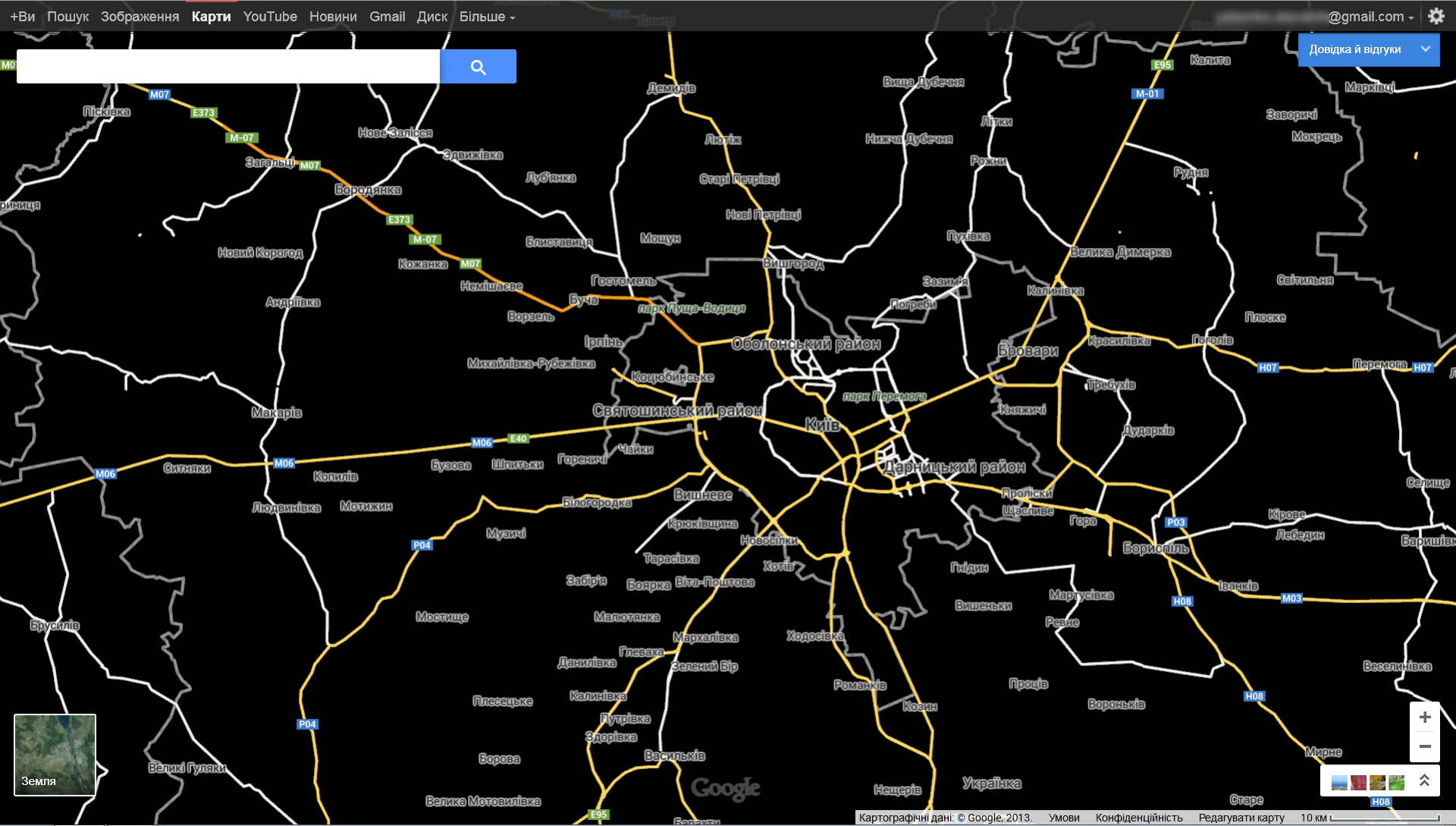This screenshot has width=1456, height=826.
Task: Click the Довідка й відгуки button
Action: tap(1355, 49)
